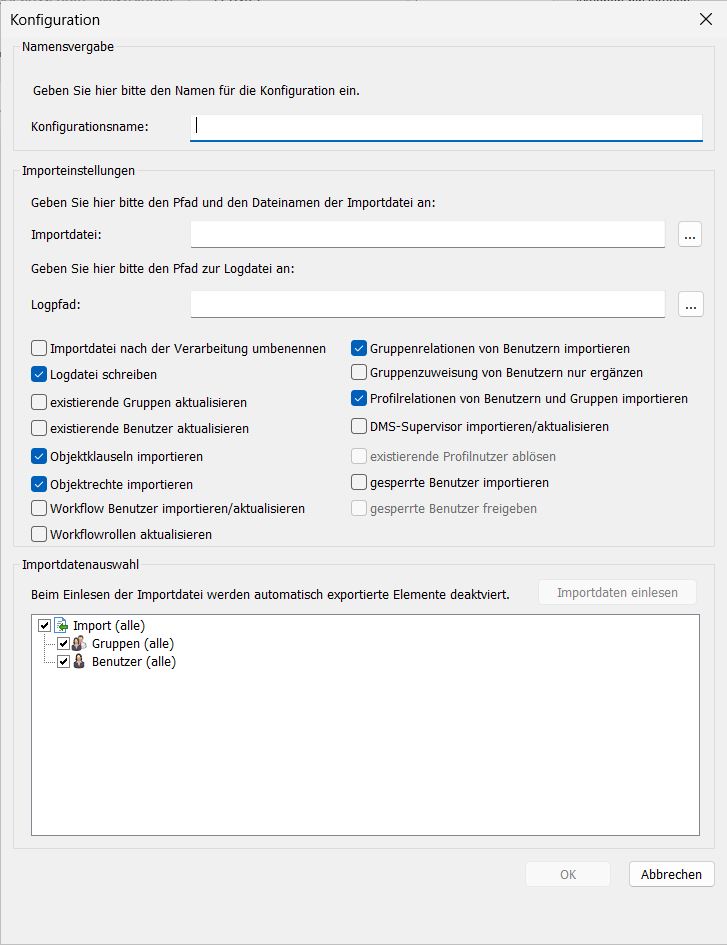Enable Importdatei nach der Verarbeitung umbenennen

(x=39, y=349)
